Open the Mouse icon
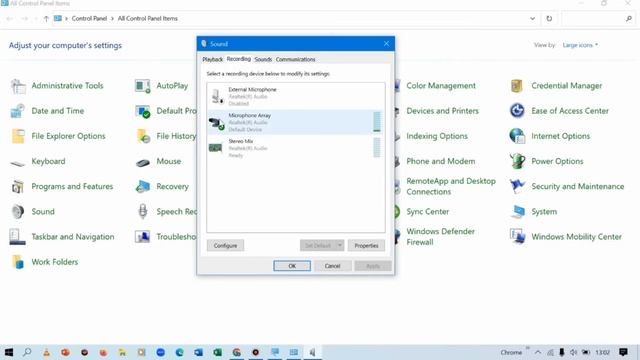The width and height of the screenshot is (640, 360). pyautogui.click(x=143, y=162)
